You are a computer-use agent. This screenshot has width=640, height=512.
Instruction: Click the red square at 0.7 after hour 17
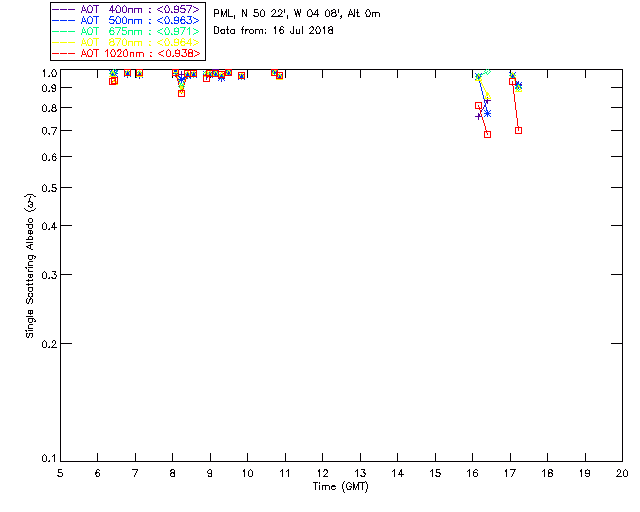coord(518,131)
